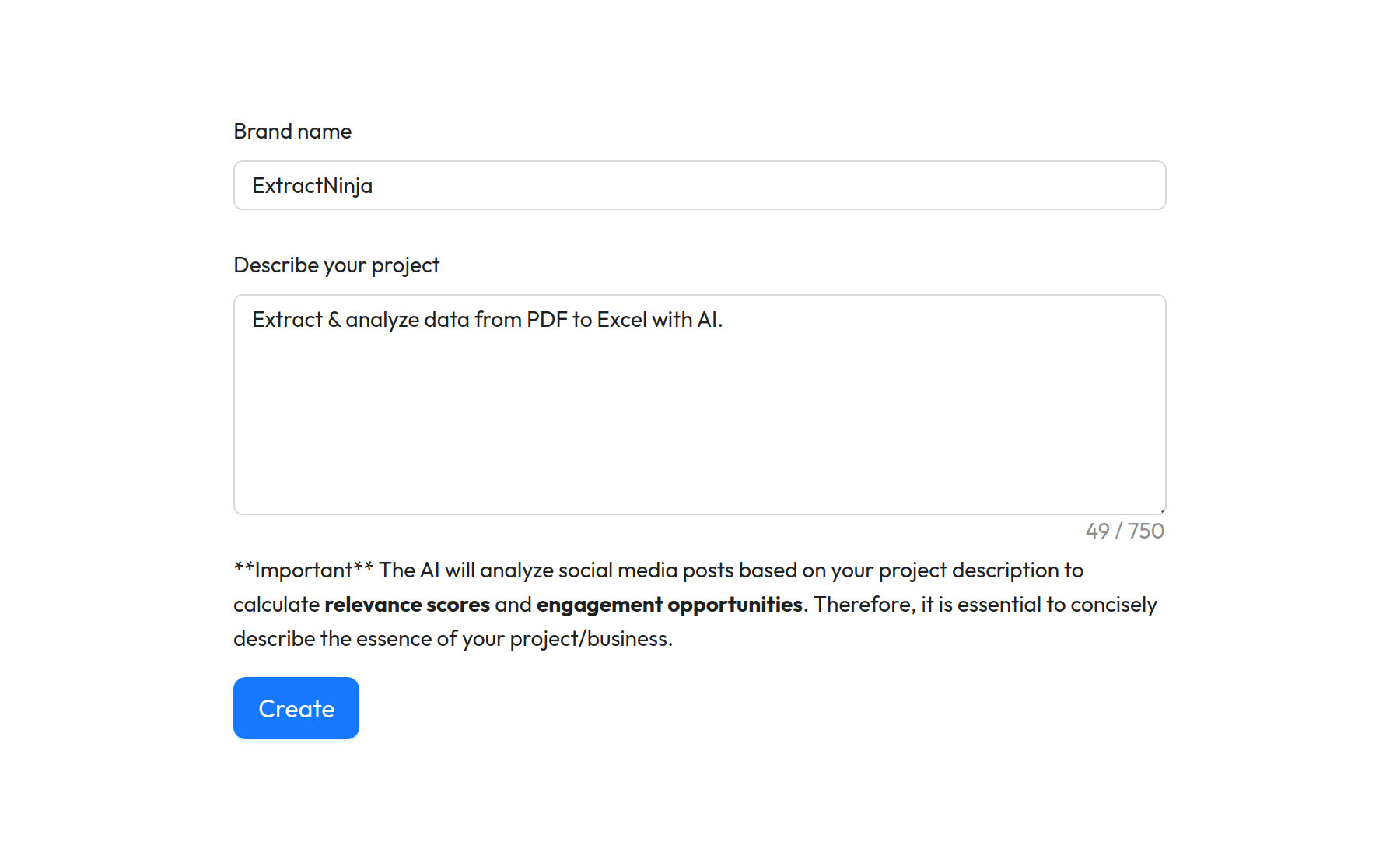Image resolution: width=1400 pixels, height=856 pixels.
Task: Click the word 'analyze' in the project description
Action: (x=382, y=320)
